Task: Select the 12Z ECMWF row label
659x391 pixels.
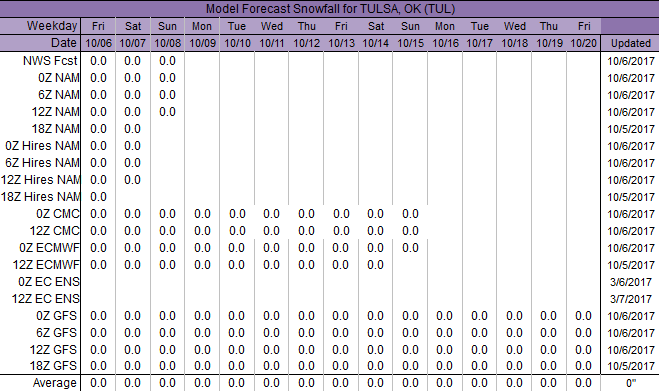Action: (x=46, y=265)
